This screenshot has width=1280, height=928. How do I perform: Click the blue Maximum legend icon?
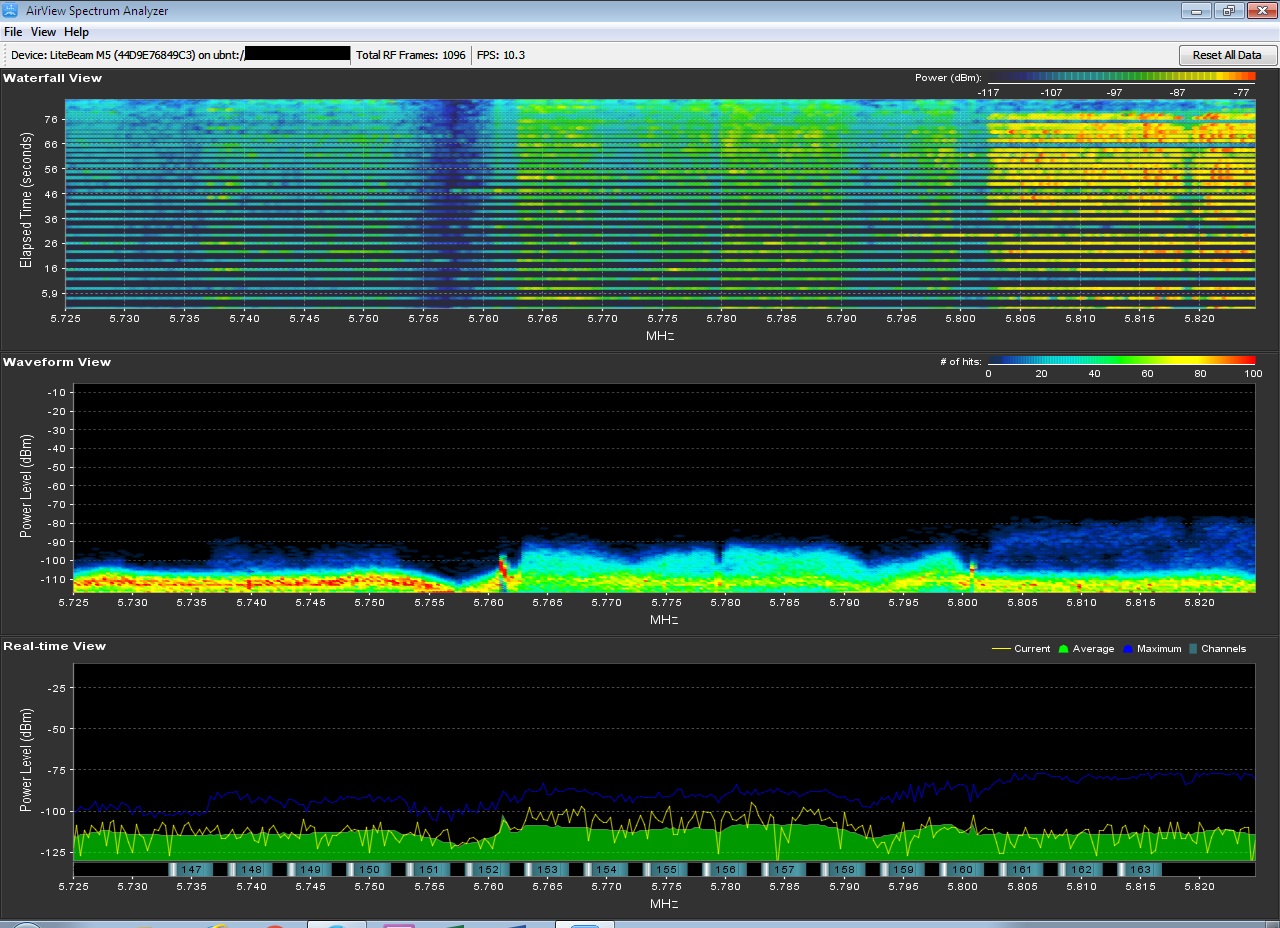pyautogui.click(x=1128, y=649)
